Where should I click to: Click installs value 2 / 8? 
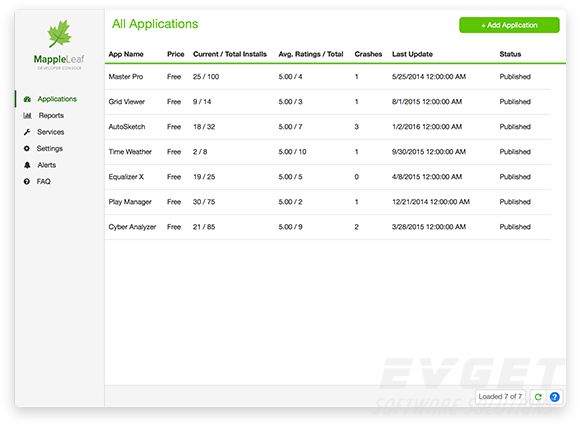click(200, 152)
